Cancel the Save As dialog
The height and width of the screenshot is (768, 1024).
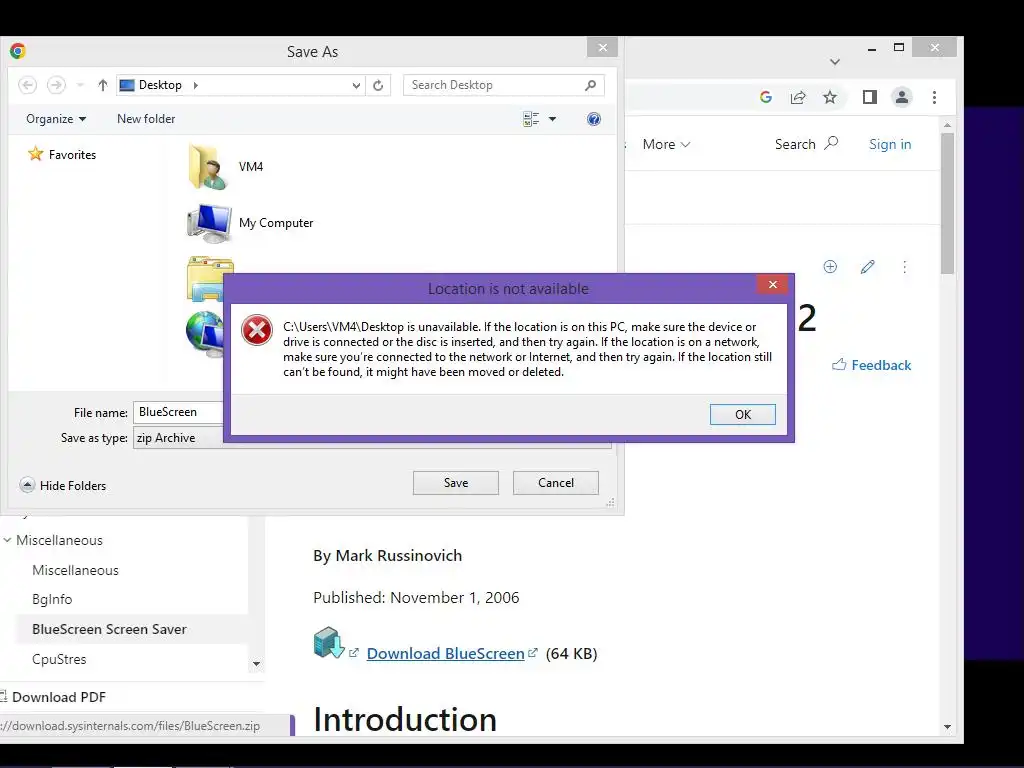(556, 483)
